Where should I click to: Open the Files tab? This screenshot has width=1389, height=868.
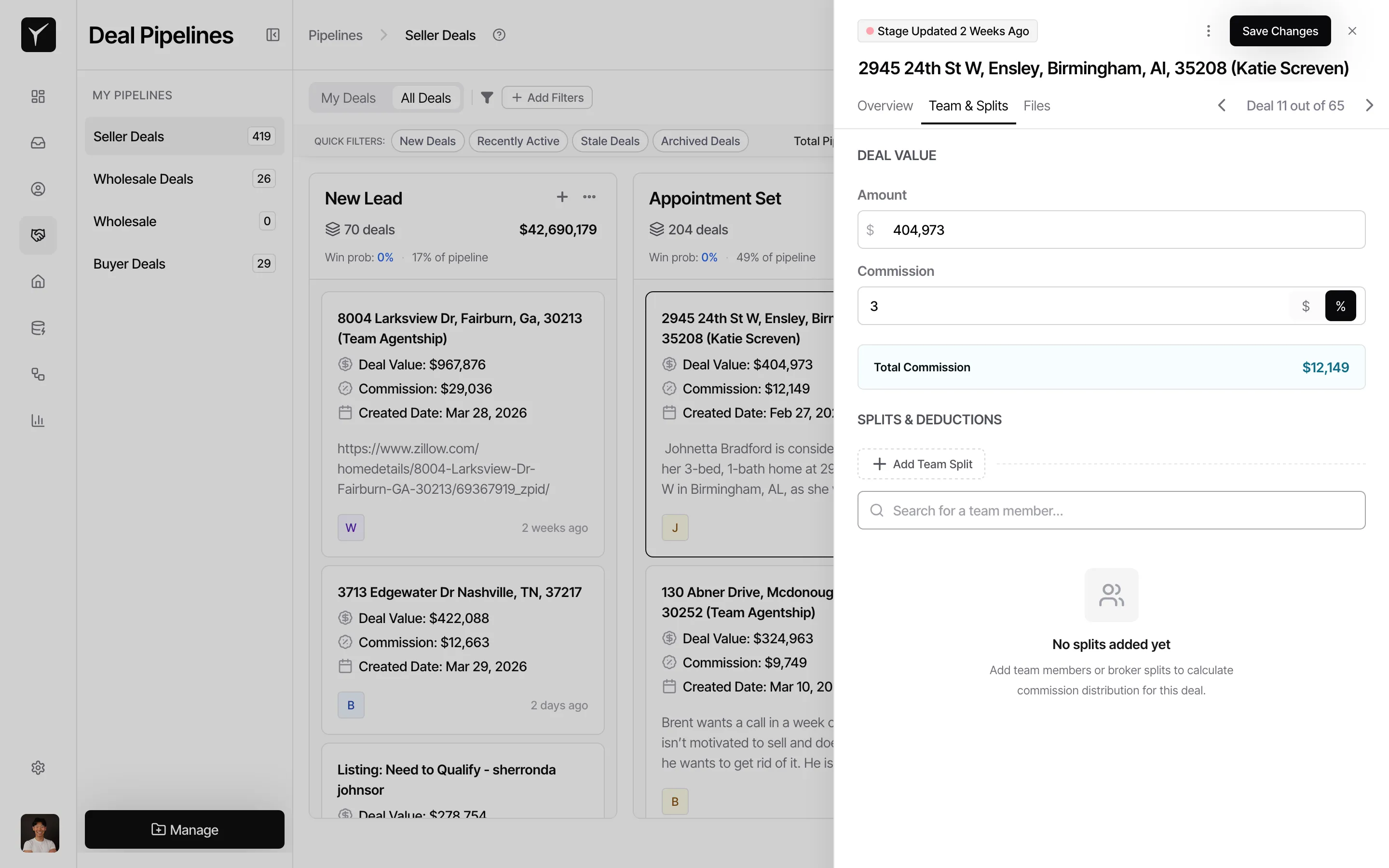1036,106
